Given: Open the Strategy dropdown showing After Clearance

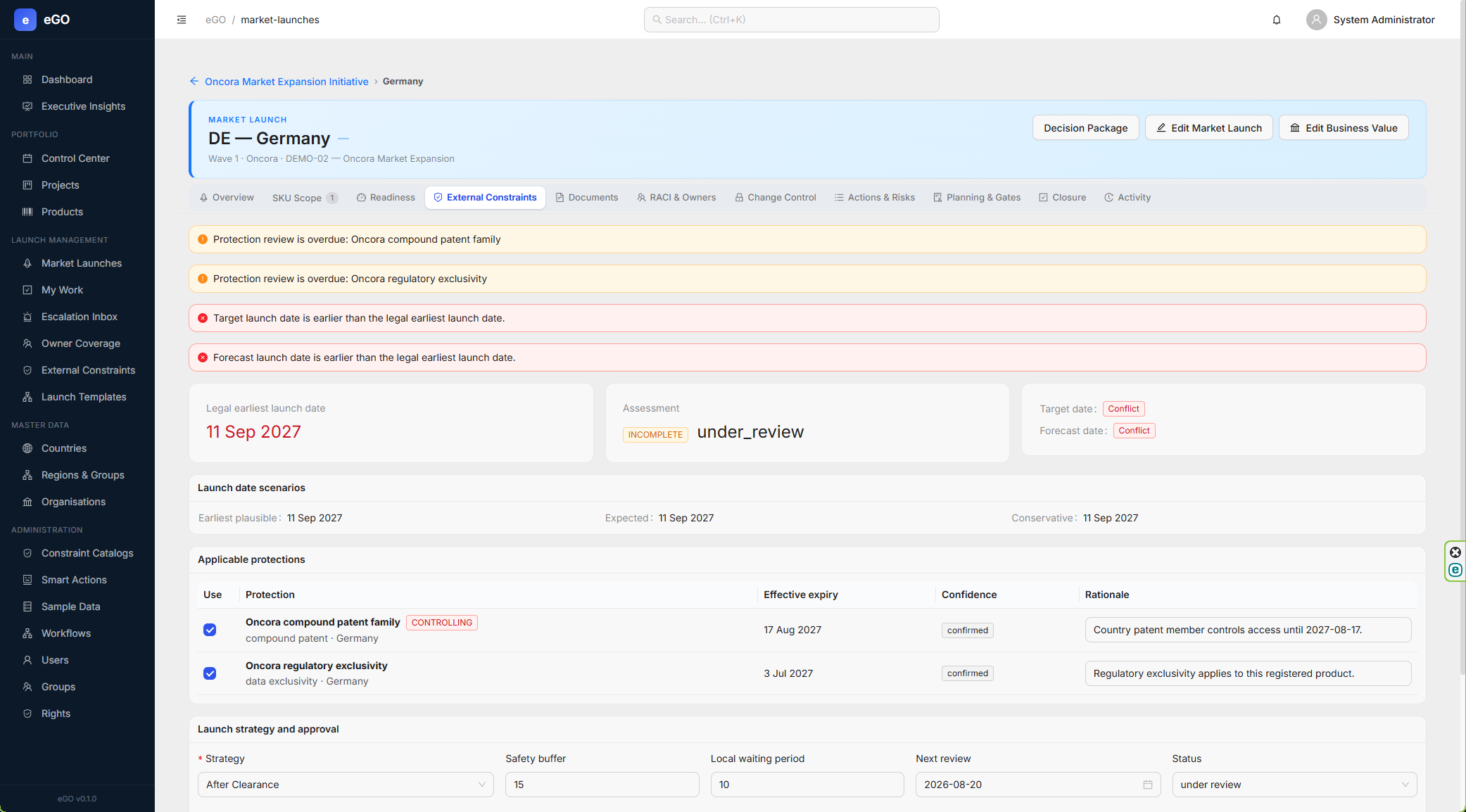Looking at the screenshot, I should point(346,785).
